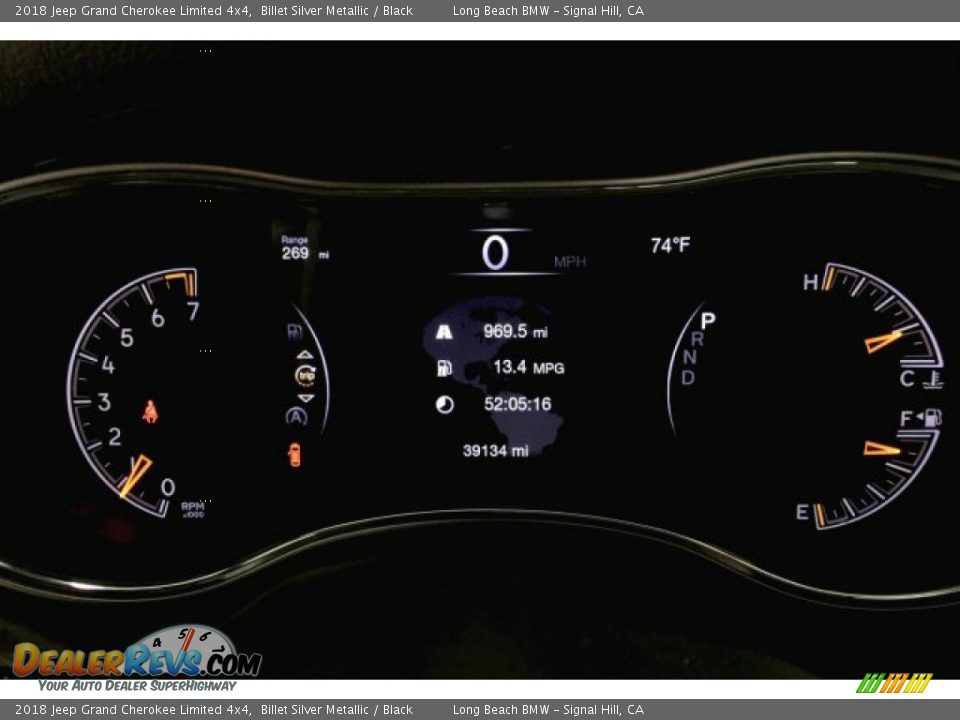960x720 pixels.
Task: Click the 74°F outside temperature reading
Action: [x=670, y=245]
